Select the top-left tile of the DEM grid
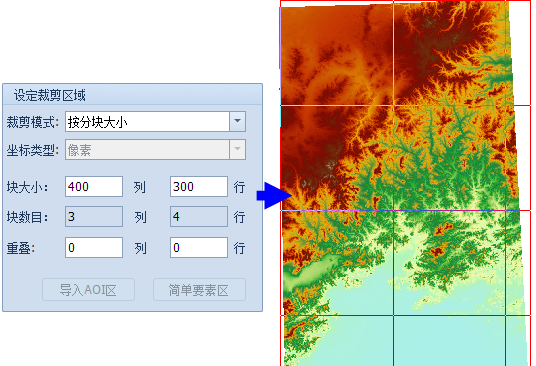 click(337, 53)
